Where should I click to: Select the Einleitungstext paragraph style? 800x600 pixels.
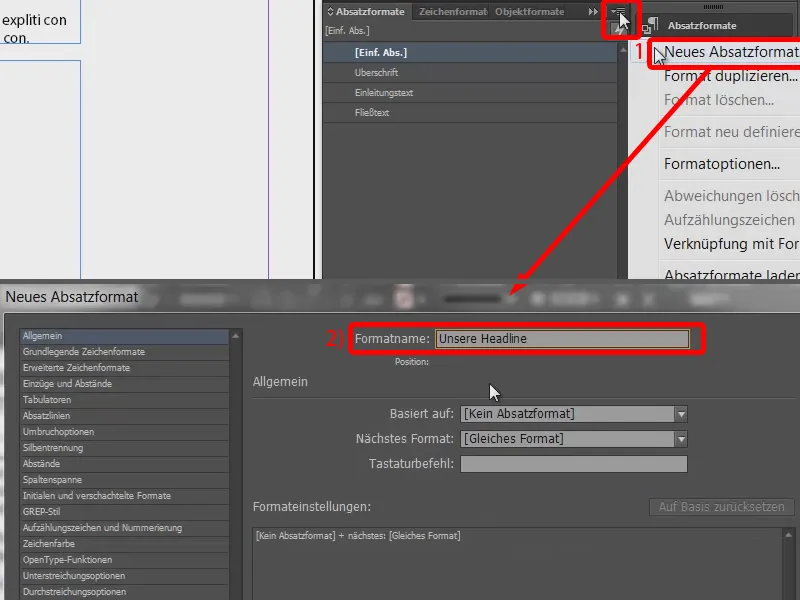click(470, 92)
